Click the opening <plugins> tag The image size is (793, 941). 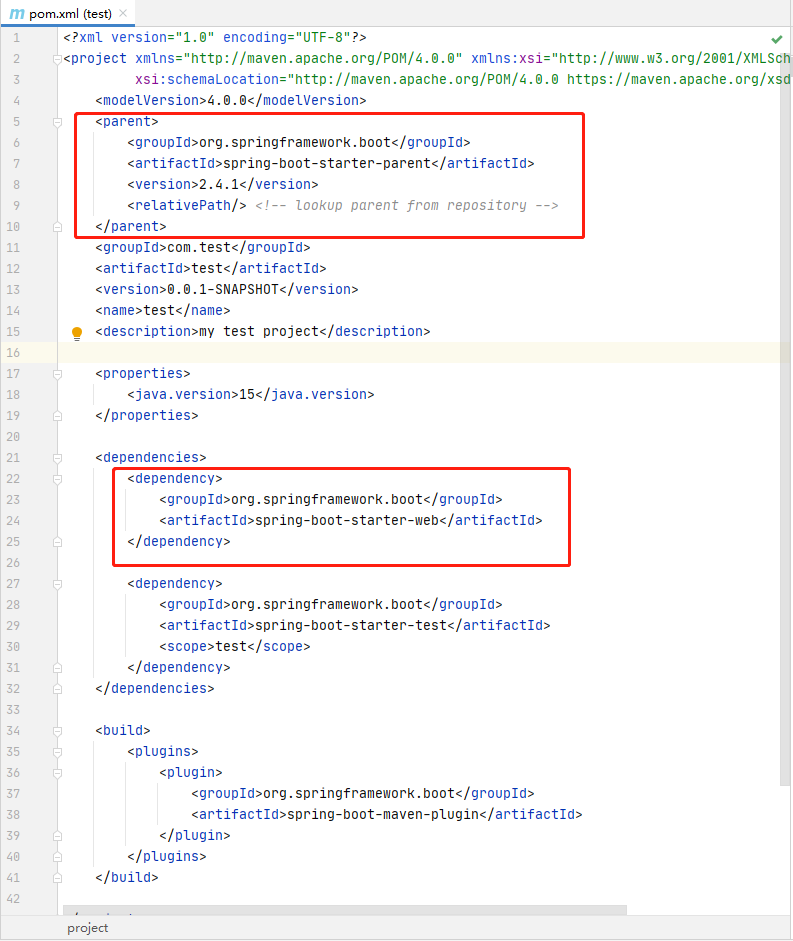click(163, 751)
